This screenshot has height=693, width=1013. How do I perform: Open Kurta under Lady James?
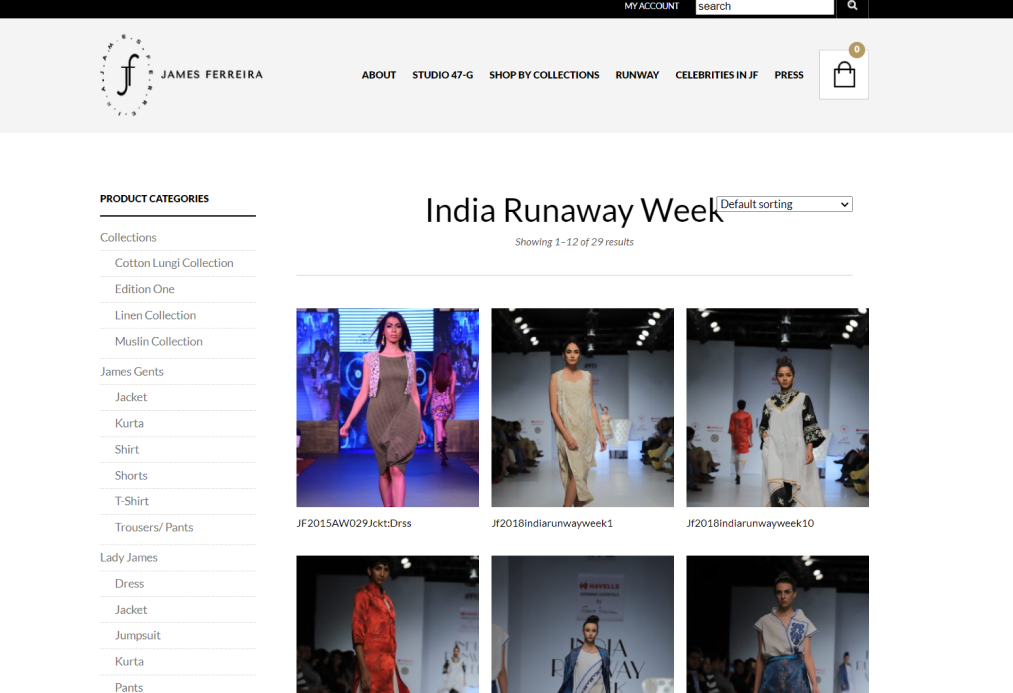[x=129, y=661]
